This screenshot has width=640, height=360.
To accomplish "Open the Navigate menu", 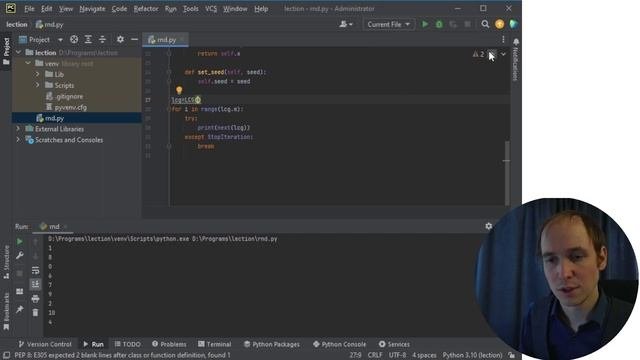I will point(92,9).
